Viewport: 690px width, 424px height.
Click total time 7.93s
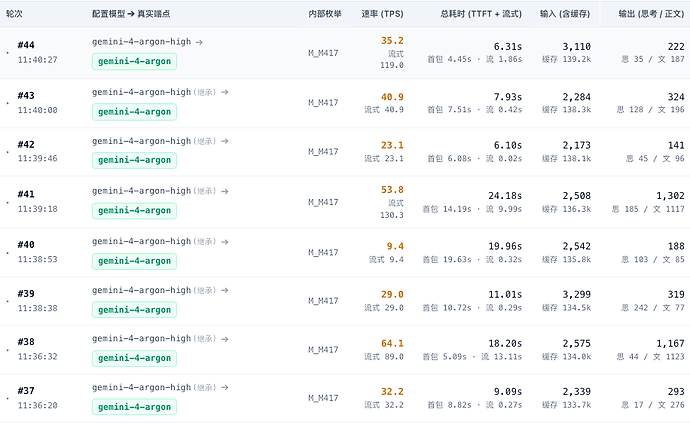click(508, 97)
